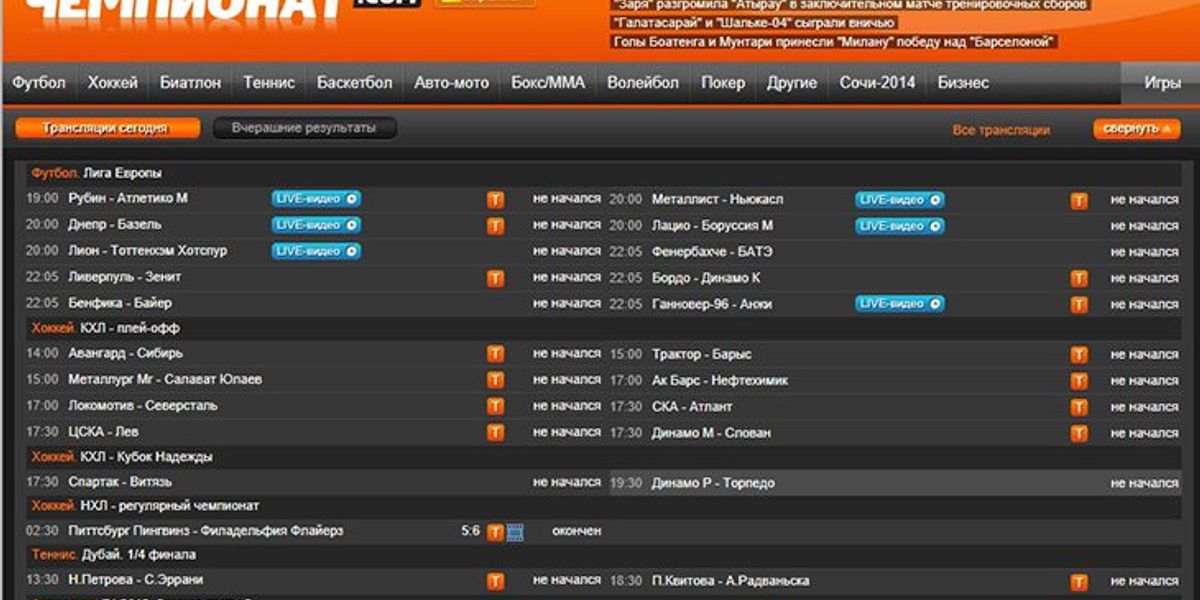The image size is (1200, 600).
Task: Watch LIVE-видео for Днепр - Базель
Action: [316, 225]
